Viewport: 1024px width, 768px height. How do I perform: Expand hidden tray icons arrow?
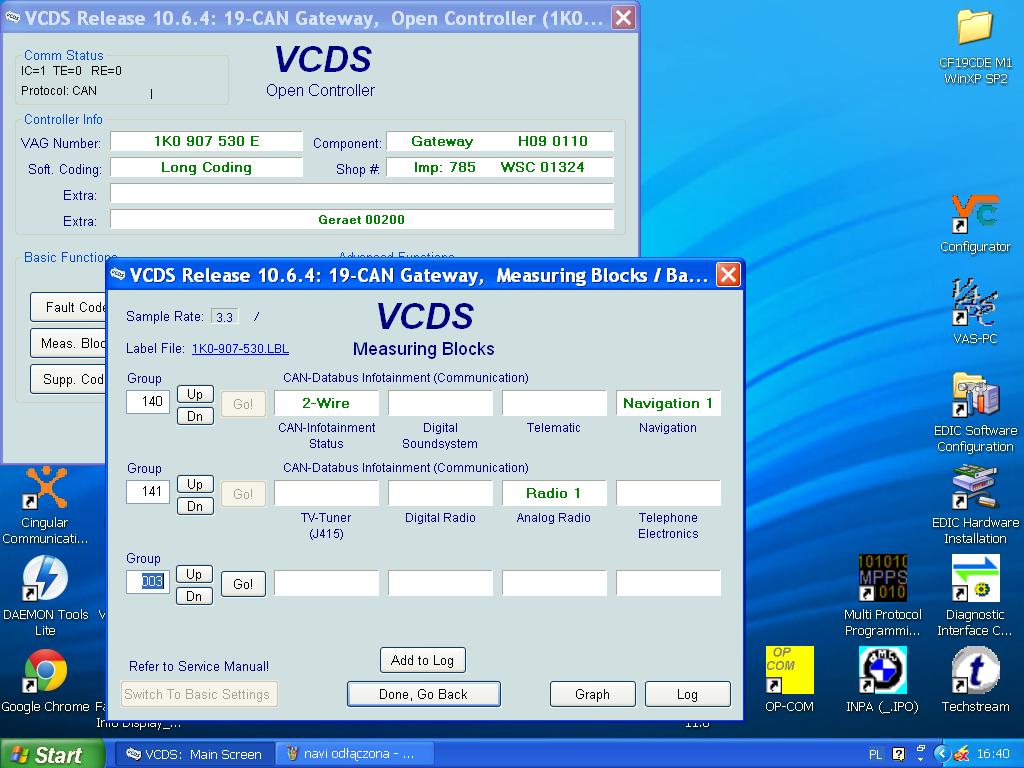[x=941, y=754]
